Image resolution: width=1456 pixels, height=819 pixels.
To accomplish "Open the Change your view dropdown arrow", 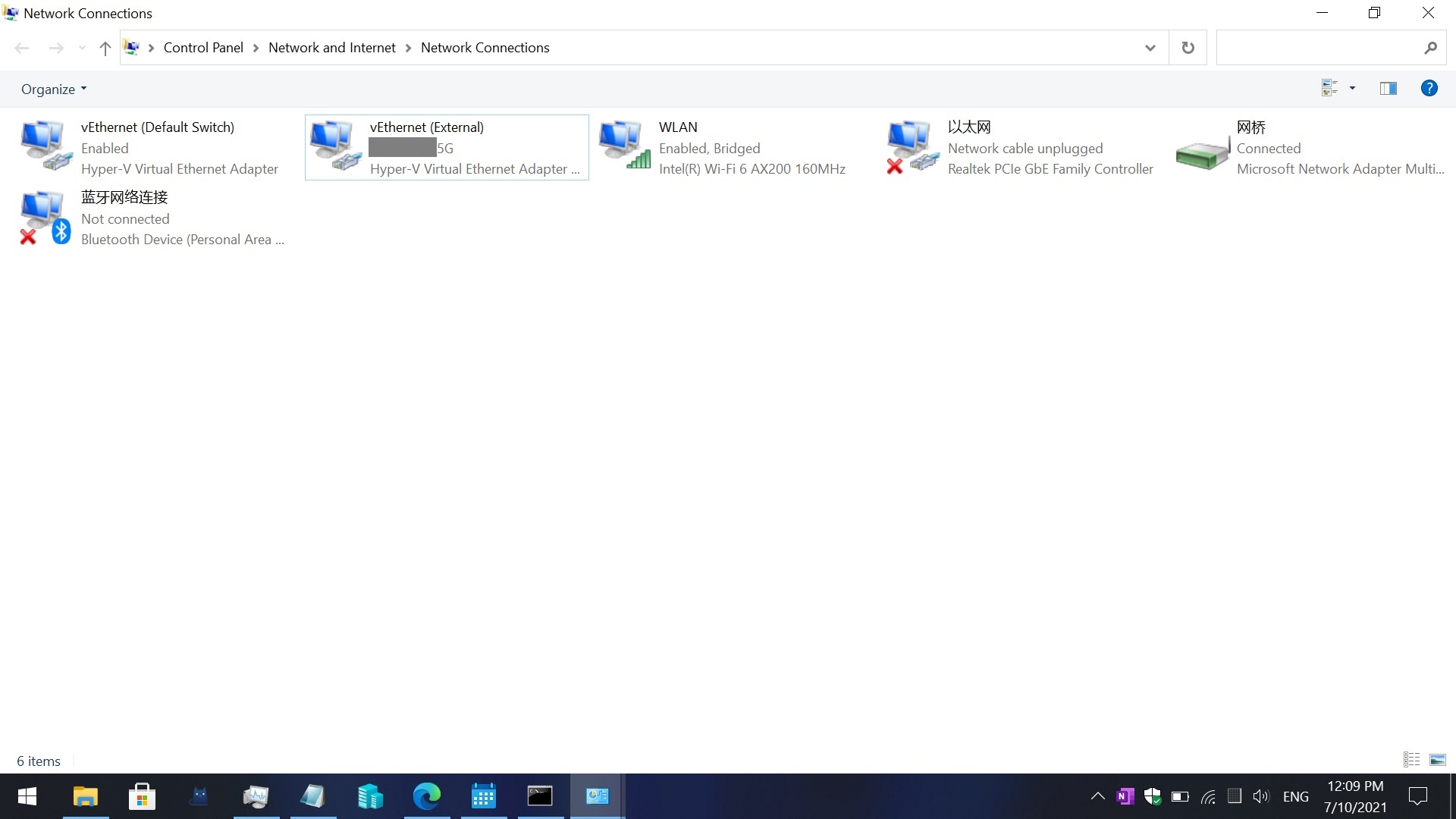I will click(x=1353, y=88).
